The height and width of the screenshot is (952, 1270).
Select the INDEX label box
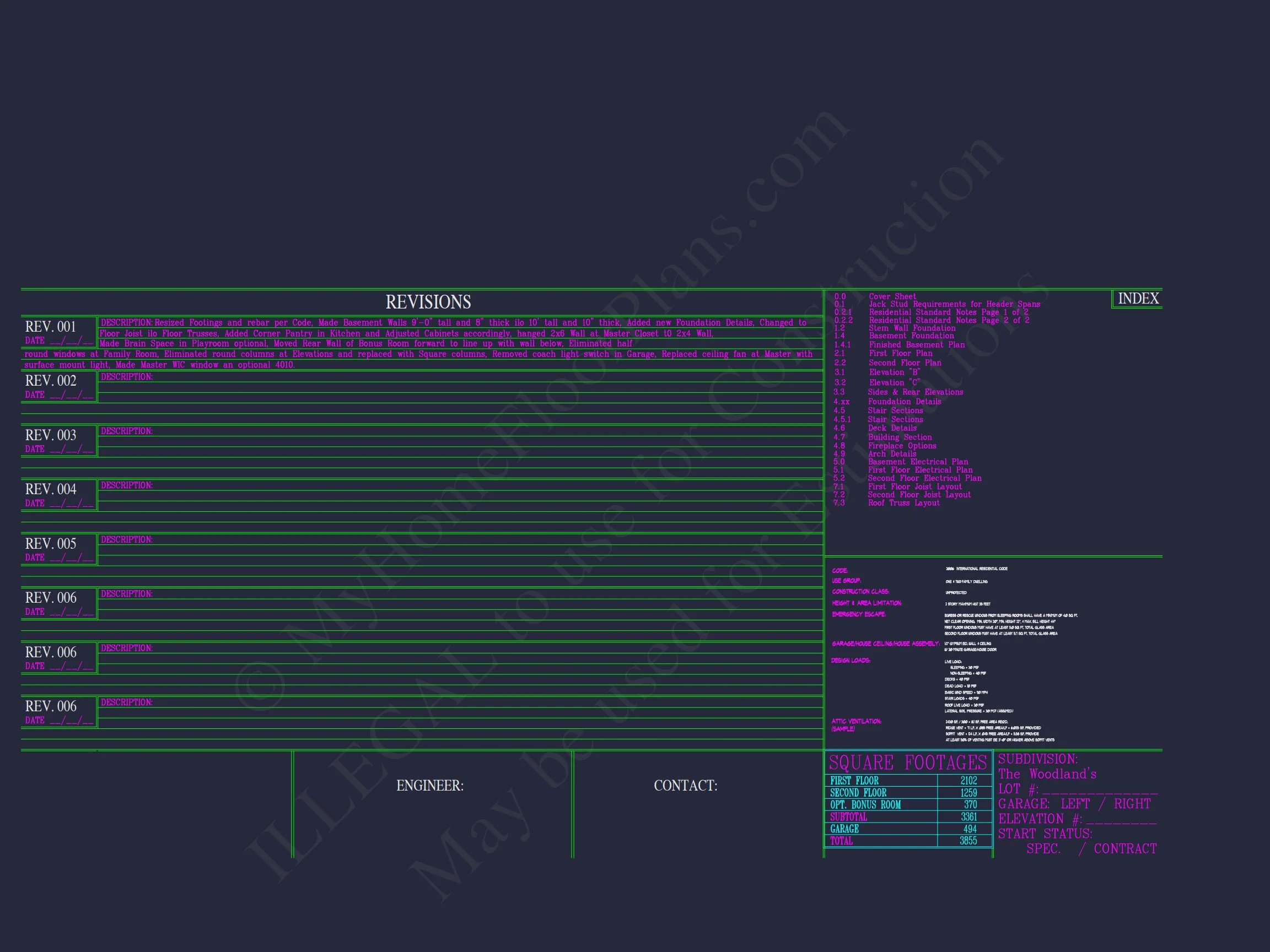pos(1138,299)
